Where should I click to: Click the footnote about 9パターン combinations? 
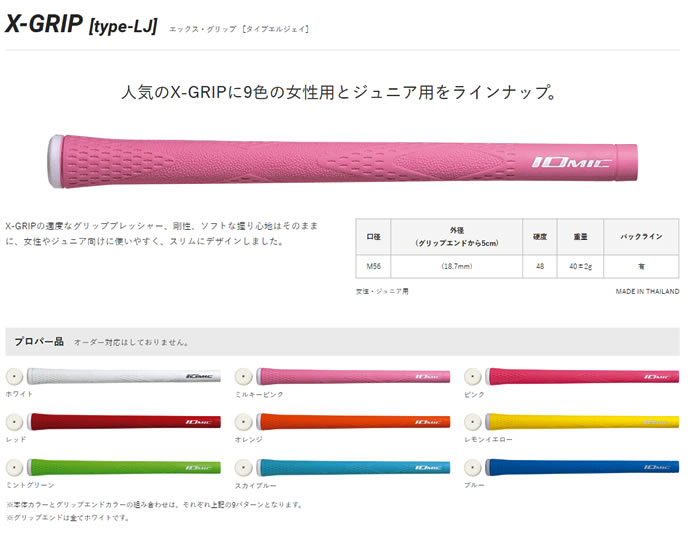pos(154,505)
